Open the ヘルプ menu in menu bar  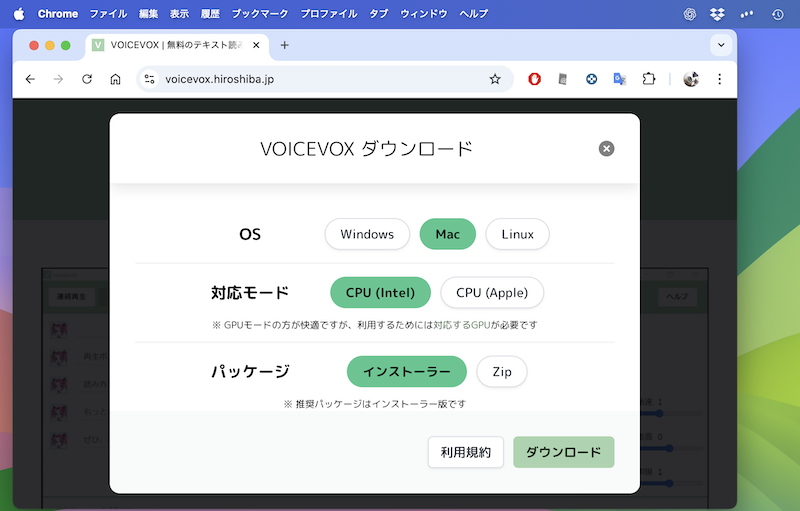click(473, 14)
